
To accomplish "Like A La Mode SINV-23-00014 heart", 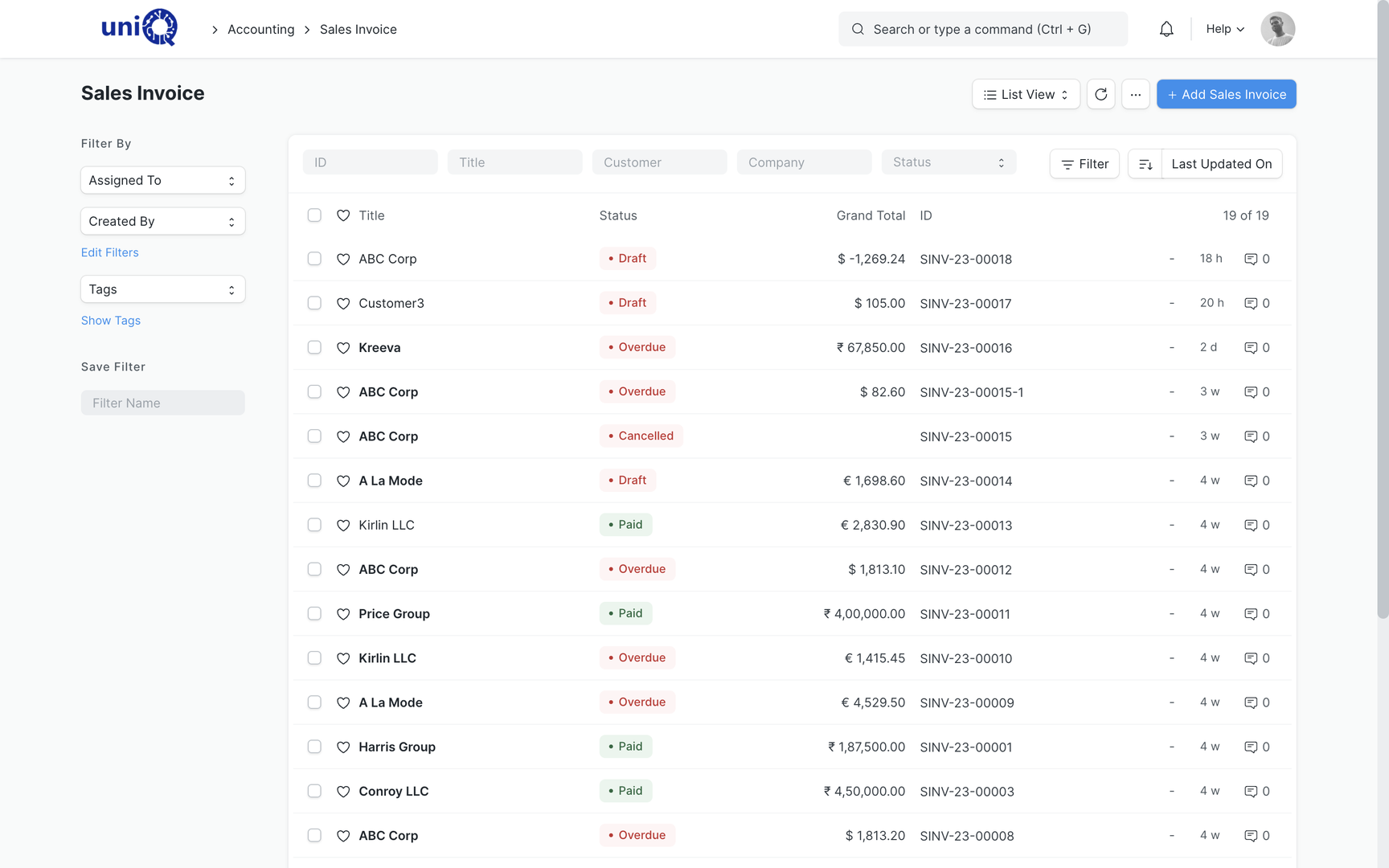I will coord(343,481).
